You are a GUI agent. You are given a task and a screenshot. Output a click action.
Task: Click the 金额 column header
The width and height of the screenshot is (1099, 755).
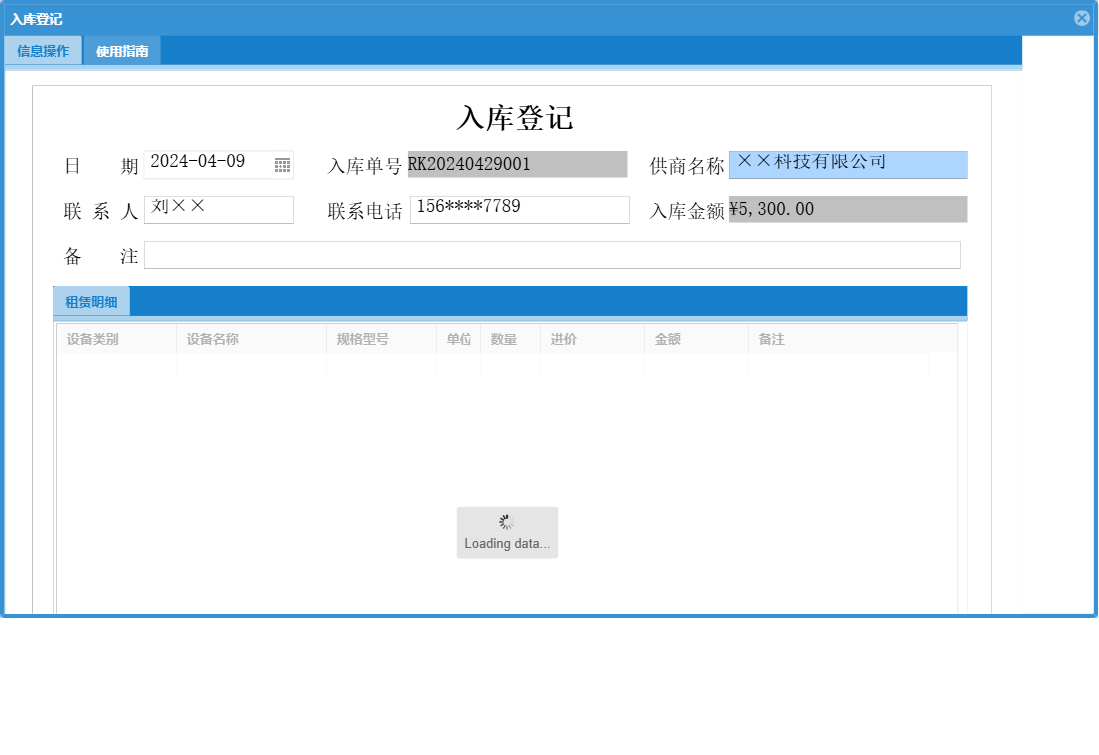point(668,339)
